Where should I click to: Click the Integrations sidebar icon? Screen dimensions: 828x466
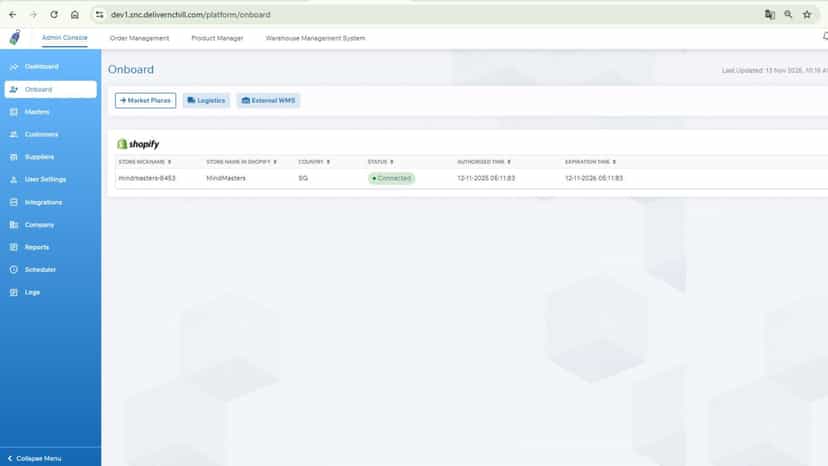(14, 202)
